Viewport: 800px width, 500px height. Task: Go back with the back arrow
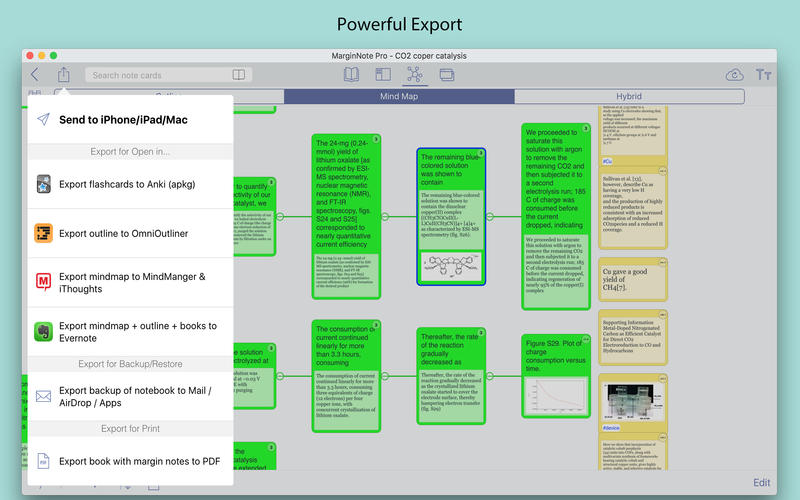[x=35, y=75]
